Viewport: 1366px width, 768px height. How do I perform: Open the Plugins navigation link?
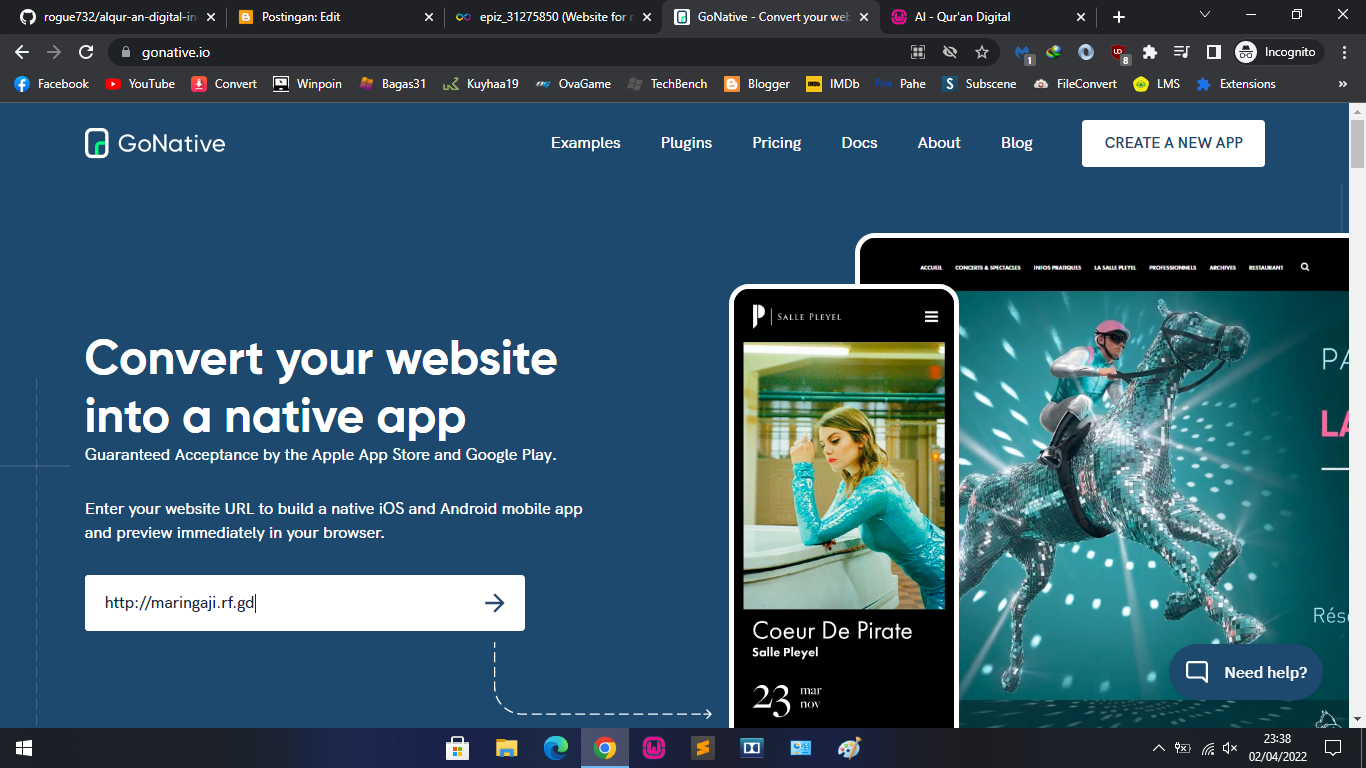coord(686,143)
